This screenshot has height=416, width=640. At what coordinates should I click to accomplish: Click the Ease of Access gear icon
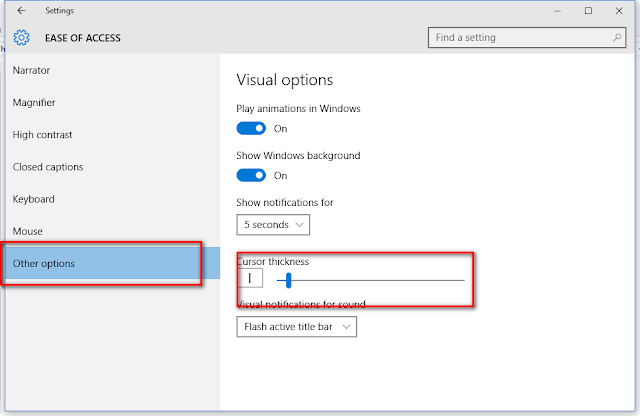tap(21, 39)
